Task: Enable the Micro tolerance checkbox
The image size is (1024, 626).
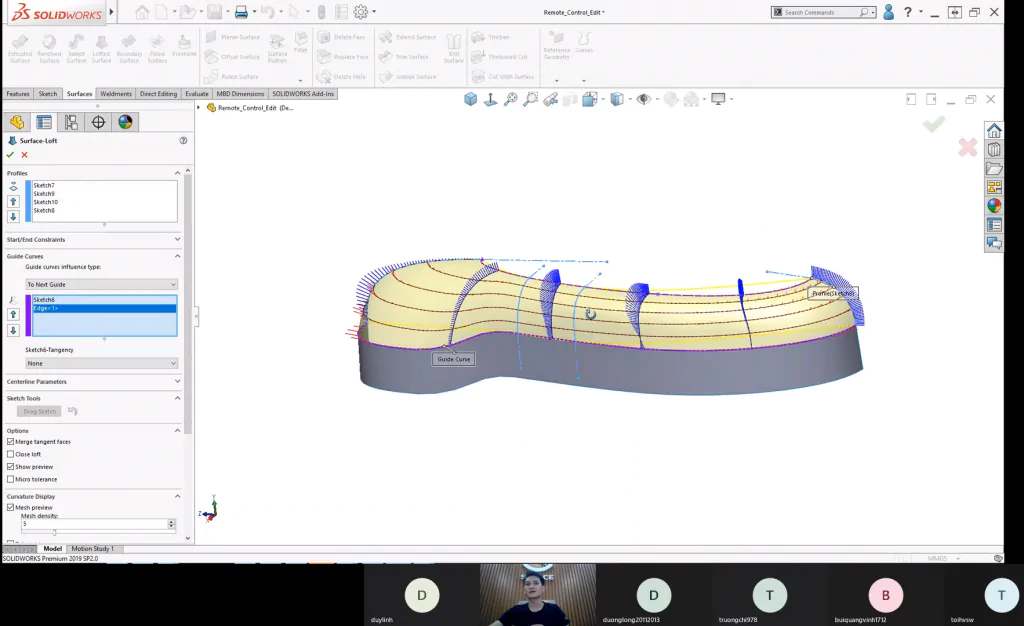Action: 10,479
